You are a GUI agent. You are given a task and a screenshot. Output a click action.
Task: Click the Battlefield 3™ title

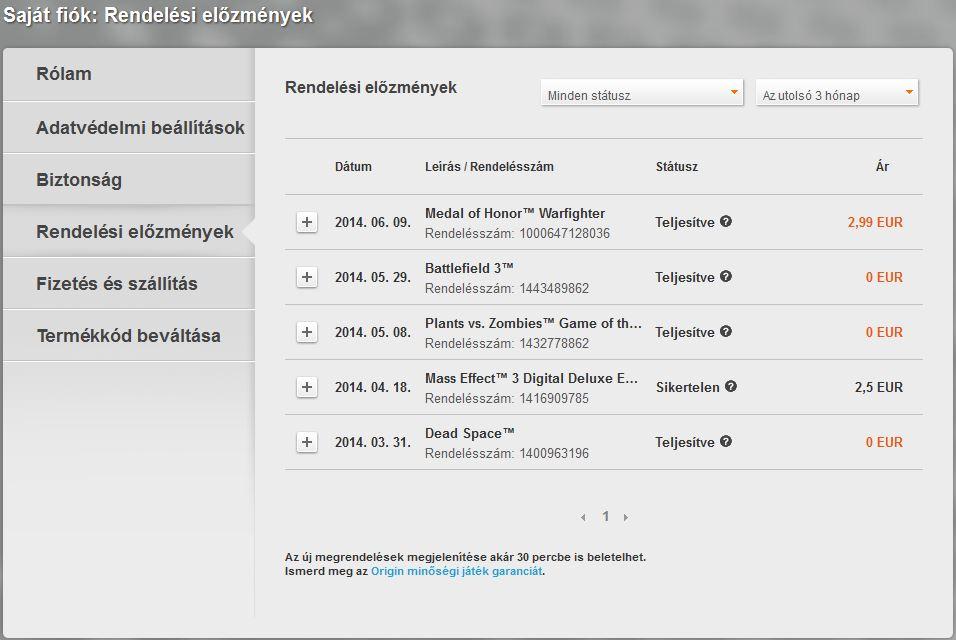[x=469, y=268]
